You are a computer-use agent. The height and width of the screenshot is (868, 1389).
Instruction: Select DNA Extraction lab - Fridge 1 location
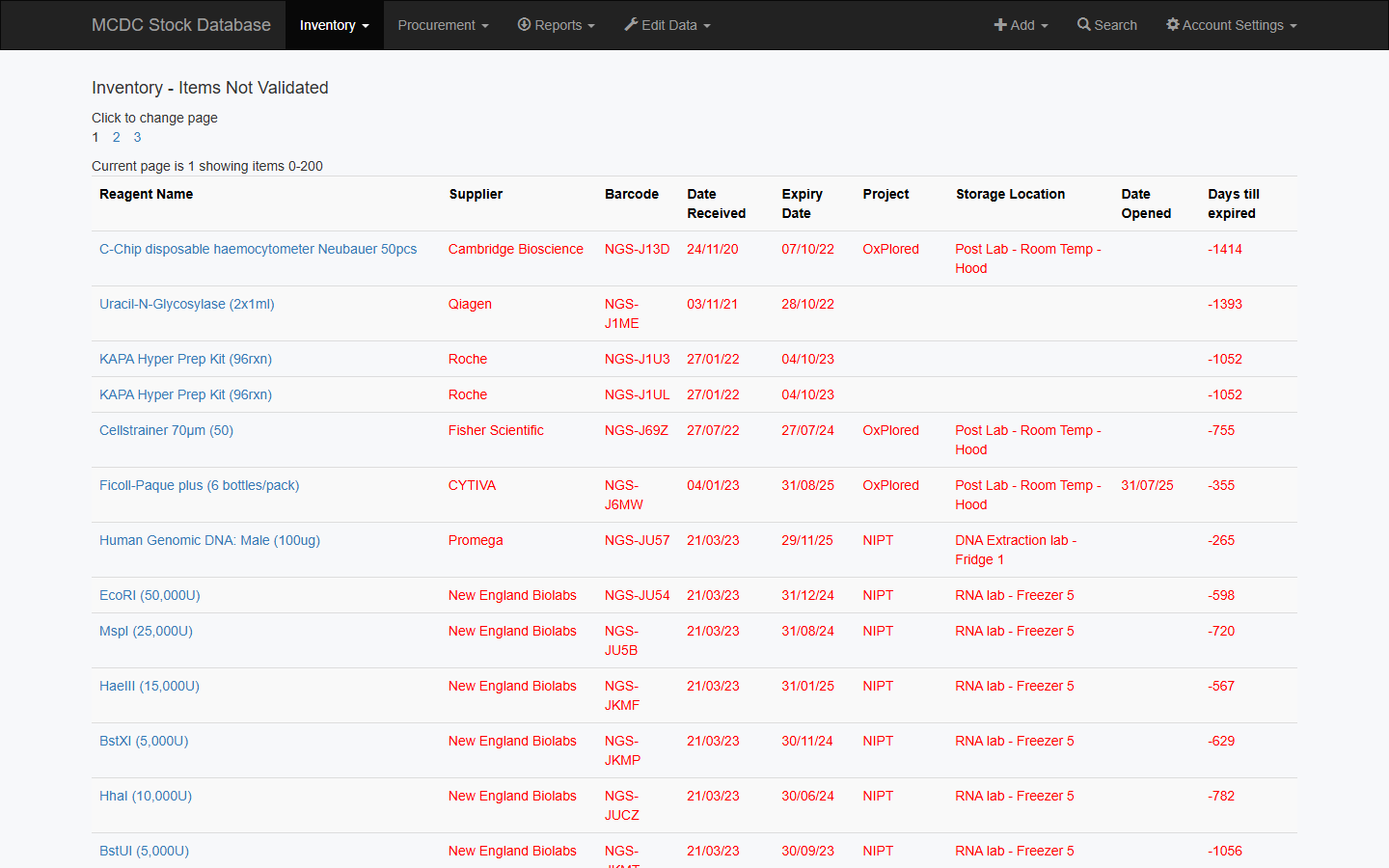click(x=1016, y=550)
